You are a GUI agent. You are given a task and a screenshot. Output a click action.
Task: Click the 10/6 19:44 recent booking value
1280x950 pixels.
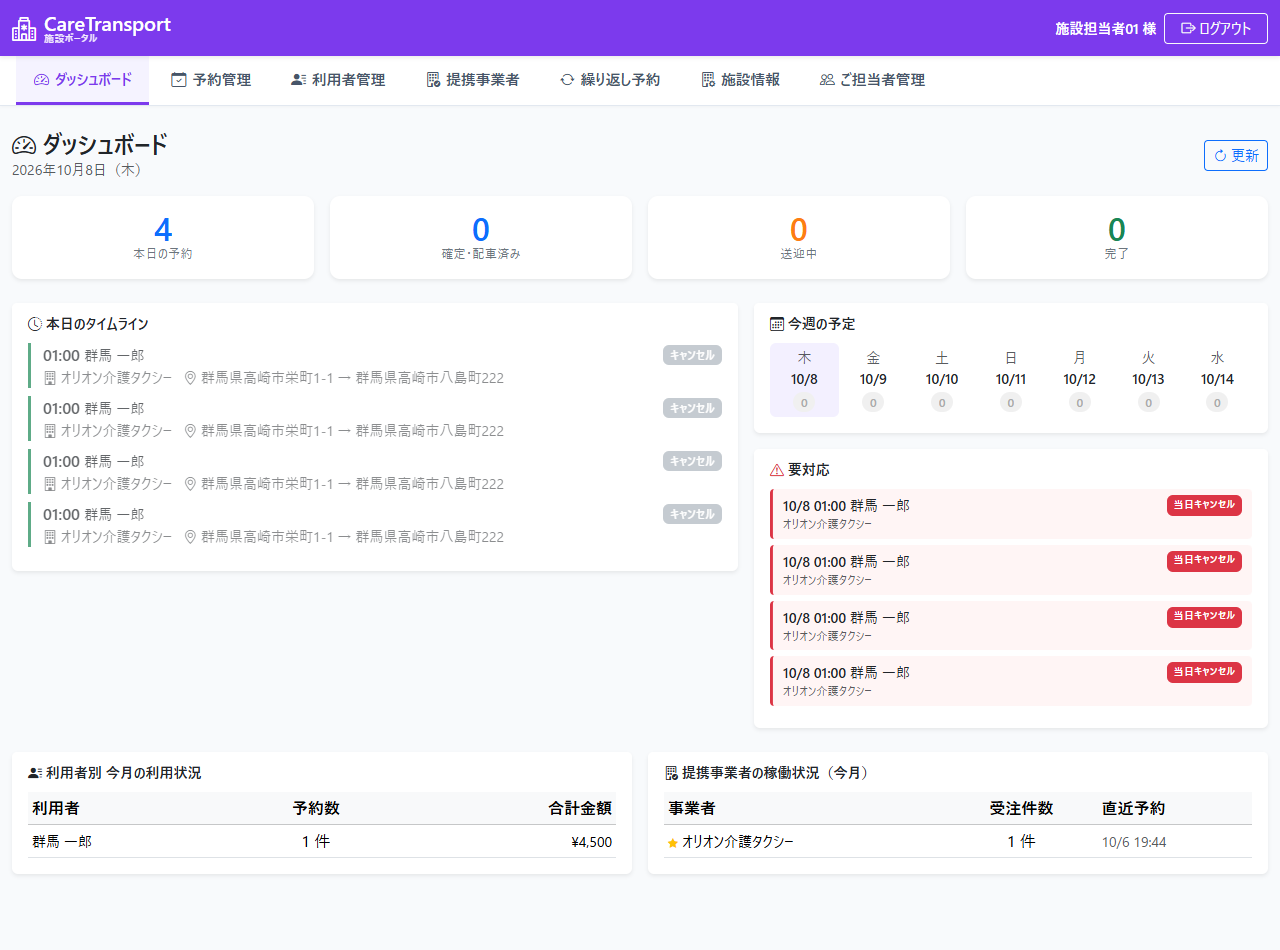pos(1134,842)
